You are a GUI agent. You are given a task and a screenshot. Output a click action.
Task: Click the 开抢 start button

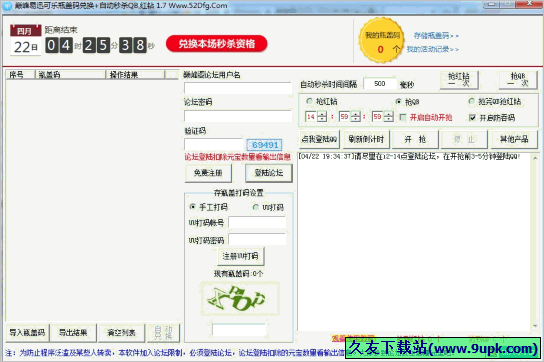415,139
